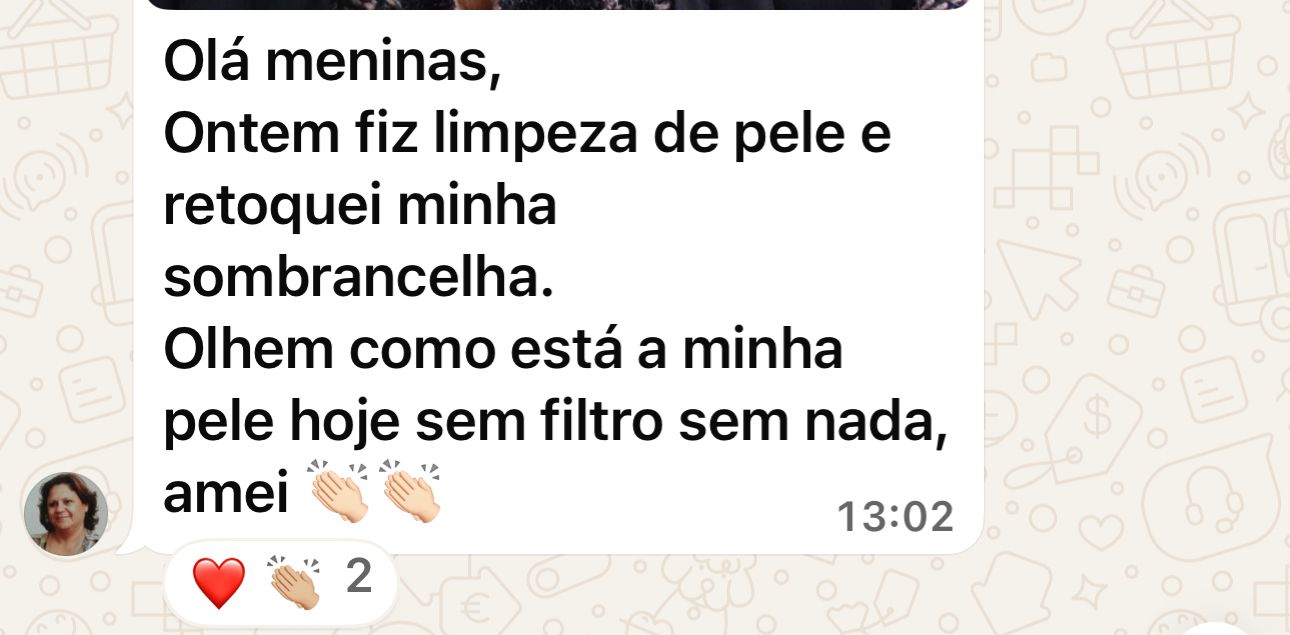Open the sender's profile photo avatar
Viewport: 1290px width, 635px height.
[x=66, y=513]
